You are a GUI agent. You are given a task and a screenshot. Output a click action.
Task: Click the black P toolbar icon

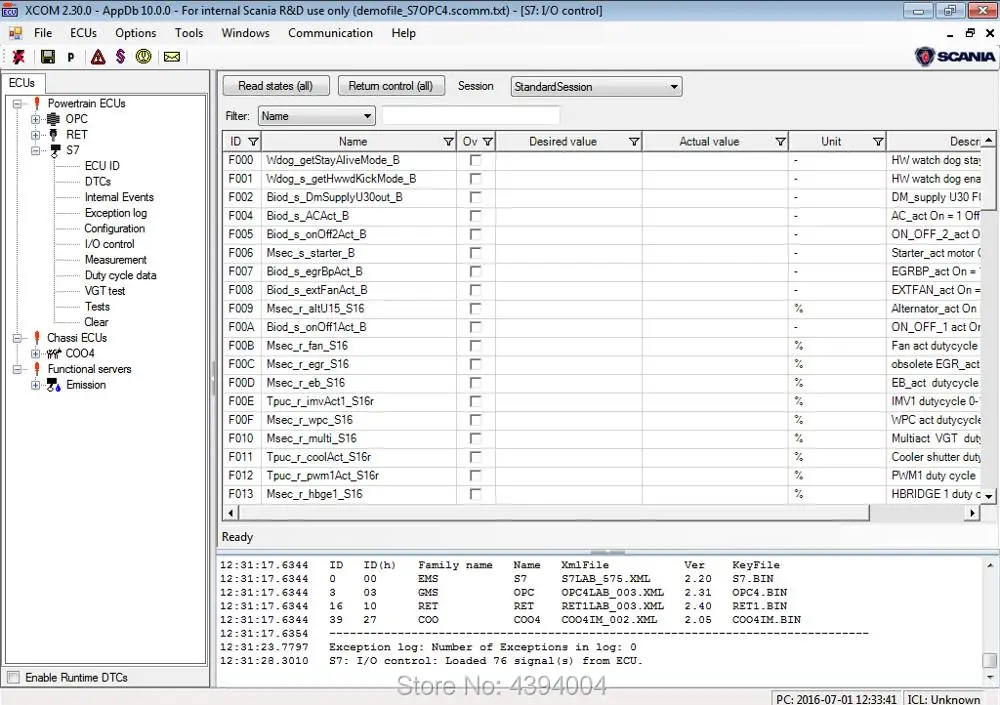71,57
